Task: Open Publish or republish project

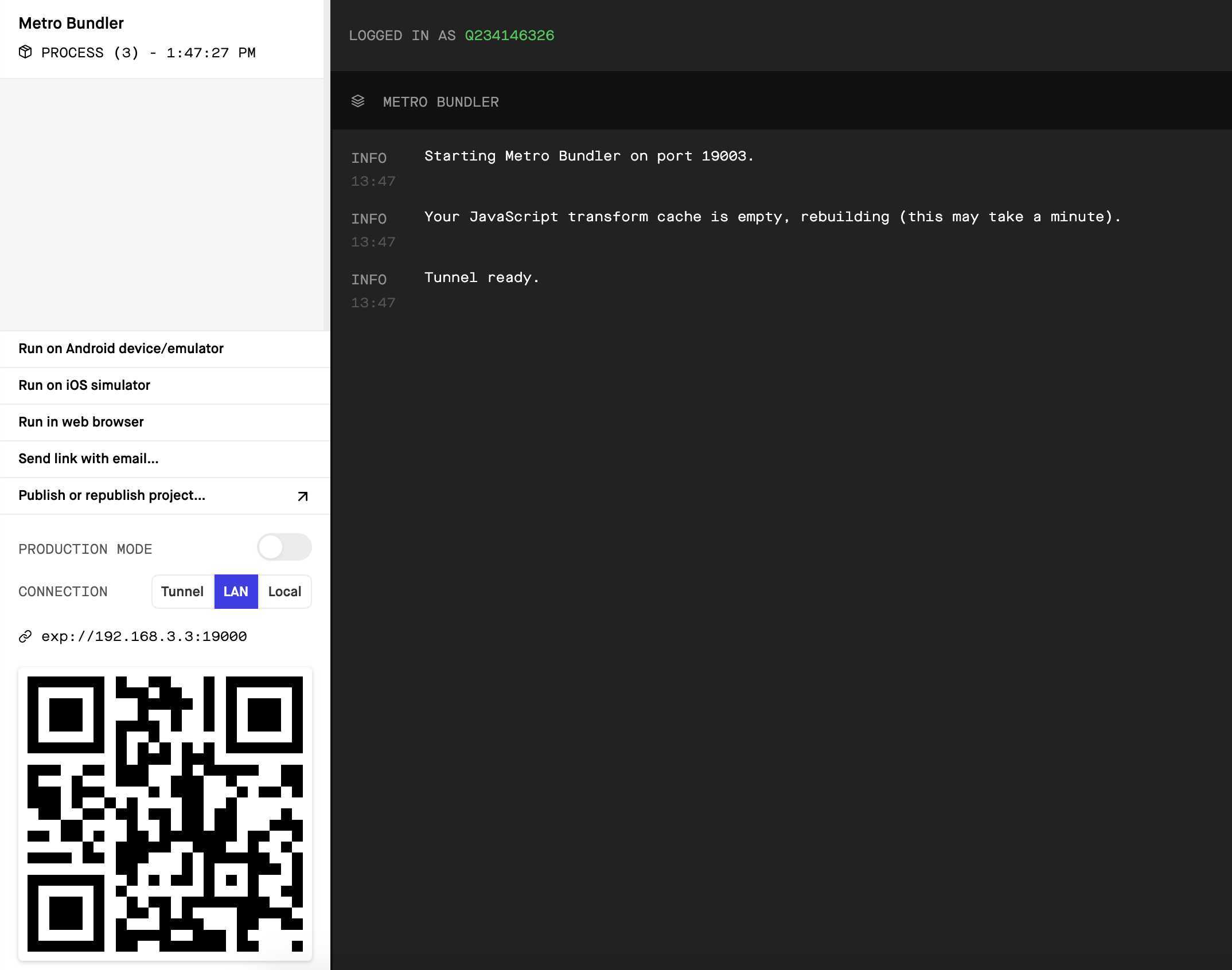Action: (x=112, y=495)
